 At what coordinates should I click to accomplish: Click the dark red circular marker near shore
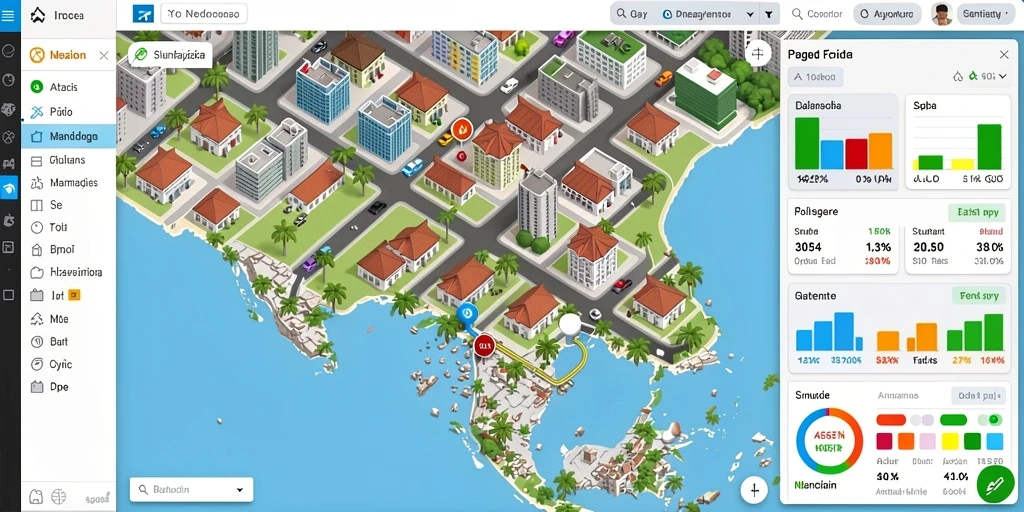[x=484, y=344]
